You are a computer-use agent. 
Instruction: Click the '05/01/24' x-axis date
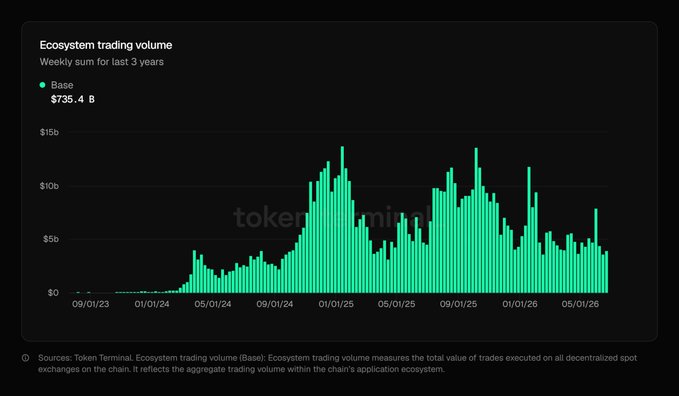point(213,304)
